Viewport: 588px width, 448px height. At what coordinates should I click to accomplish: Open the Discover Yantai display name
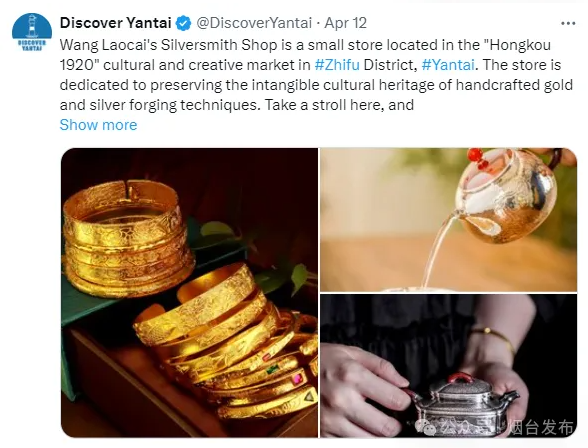(116, 23)
